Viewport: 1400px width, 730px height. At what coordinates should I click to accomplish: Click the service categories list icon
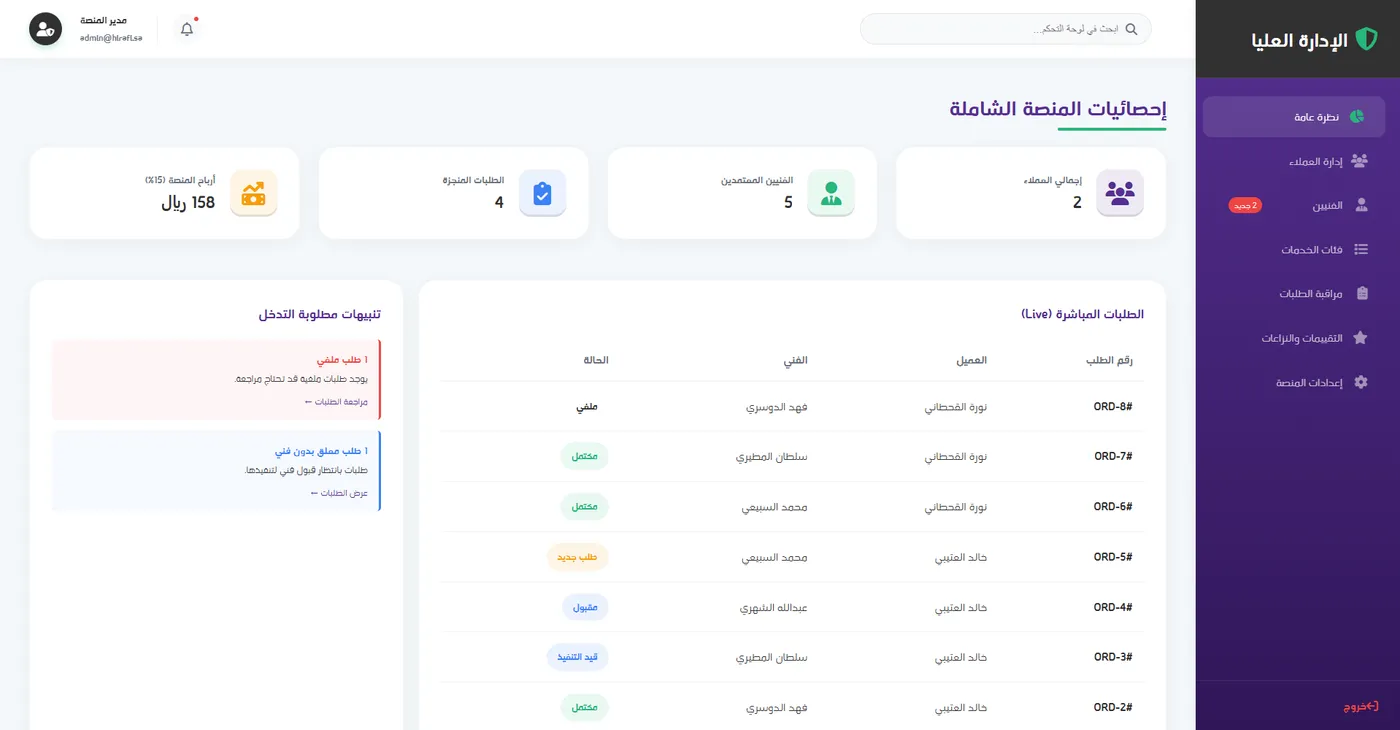[x=1360, y=249]
